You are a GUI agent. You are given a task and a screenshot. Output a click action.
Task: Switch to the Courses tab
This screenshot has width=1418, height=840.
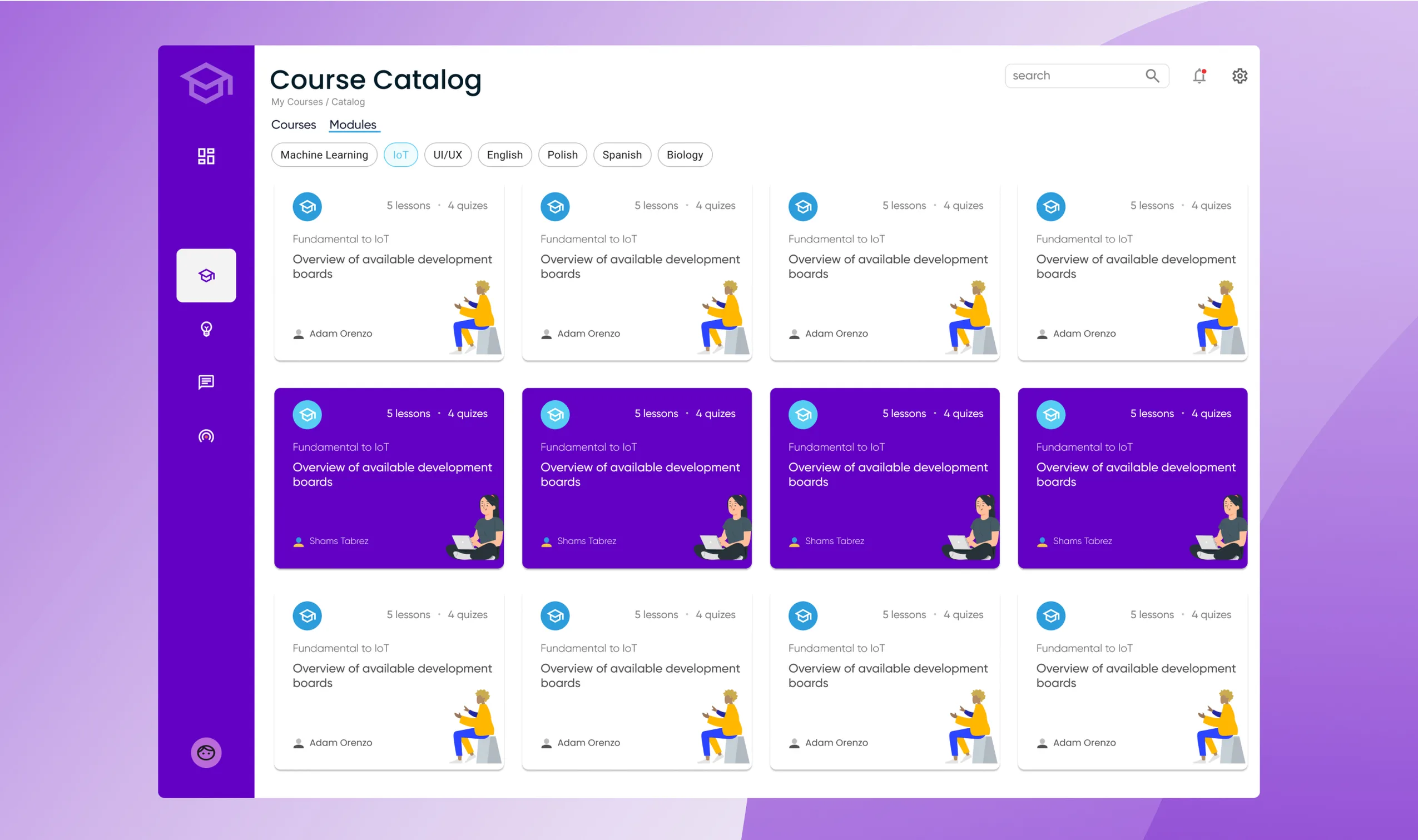coord(293,125)
